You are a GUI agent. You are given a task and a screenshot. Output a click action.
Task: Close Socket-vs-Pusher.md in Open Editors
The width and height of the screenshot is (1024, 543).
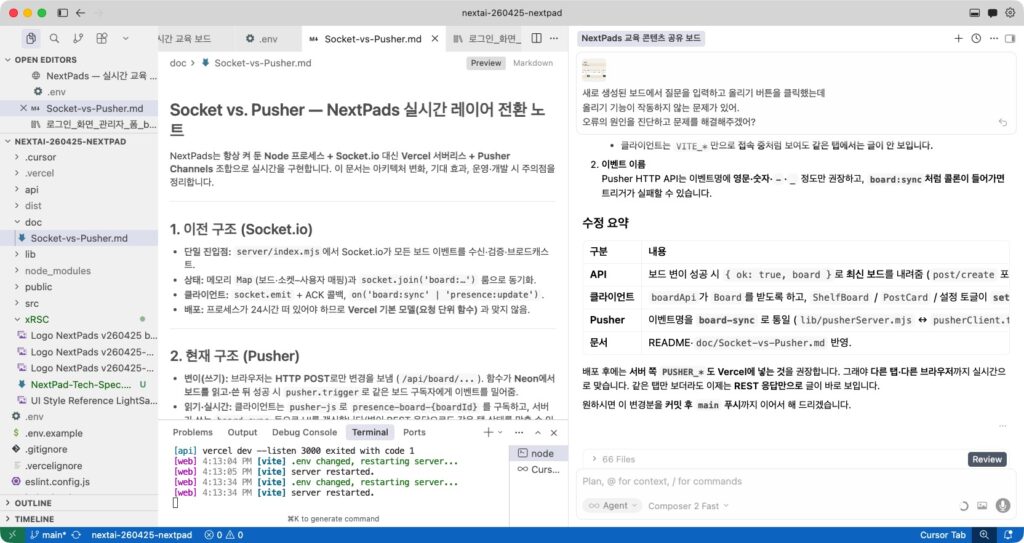[24, 108]
